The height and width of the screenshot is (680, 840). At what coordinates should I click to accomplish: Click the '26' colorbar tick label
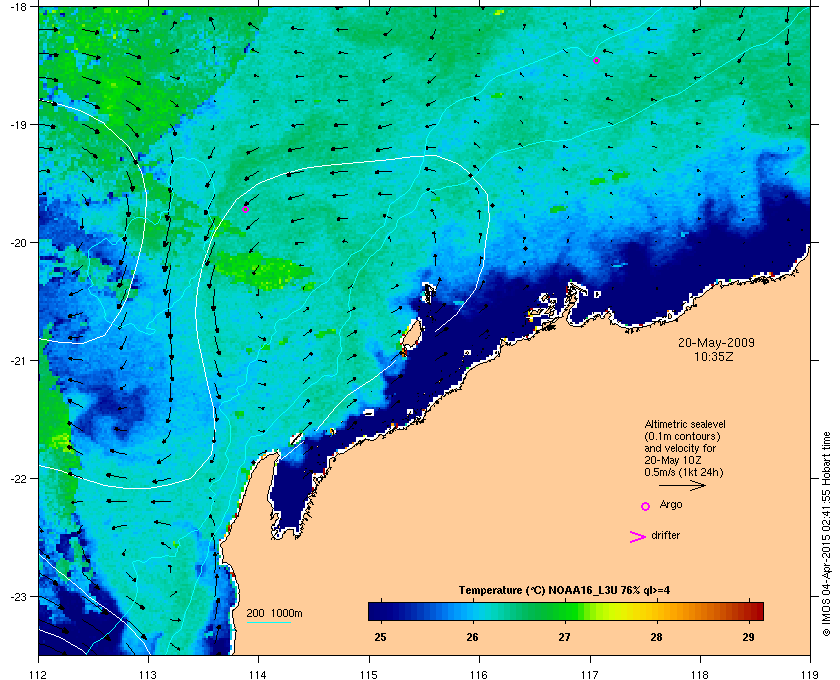472,637
